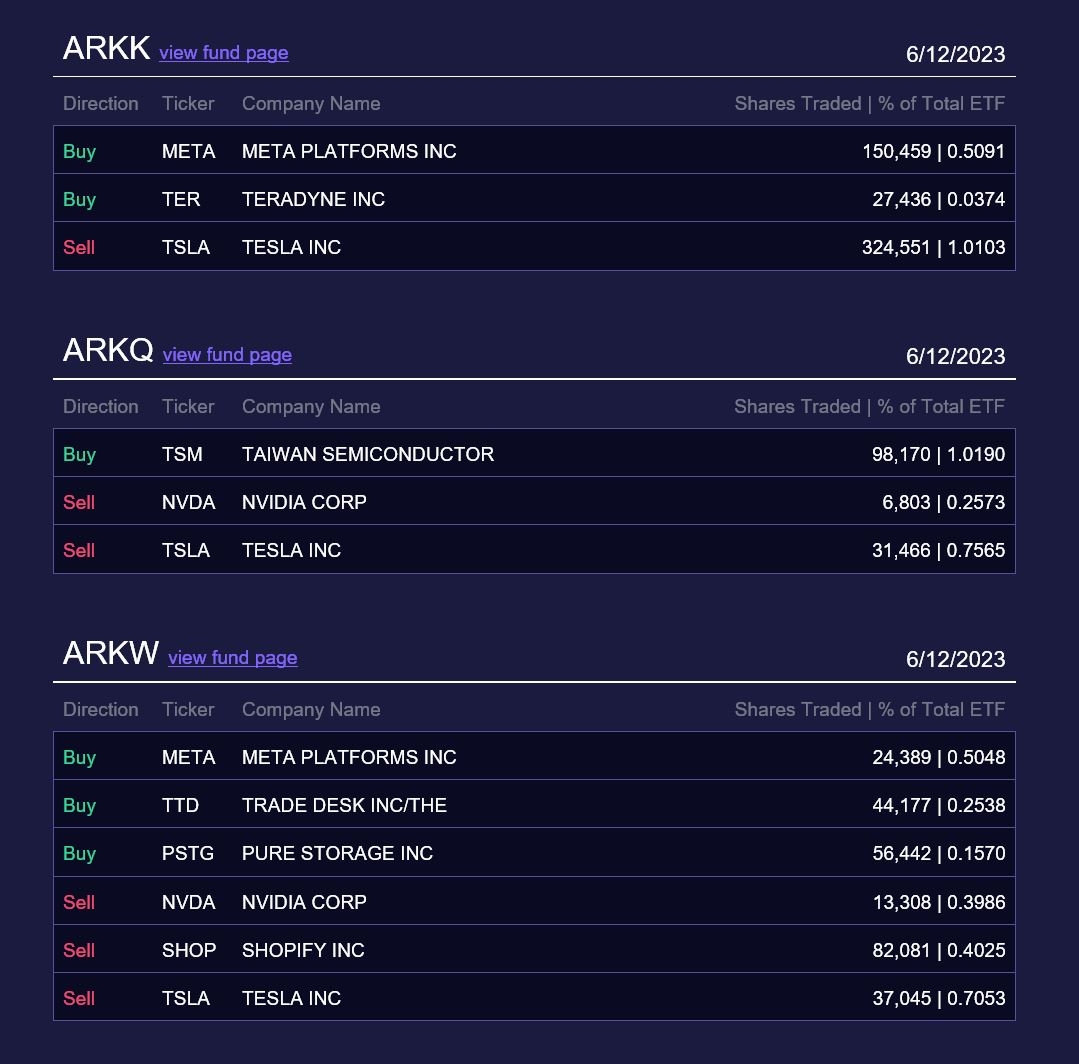Click the SHOPIFY INC sell row
Viewport: 1079px width, 1064px height.
tap(534, 949)
